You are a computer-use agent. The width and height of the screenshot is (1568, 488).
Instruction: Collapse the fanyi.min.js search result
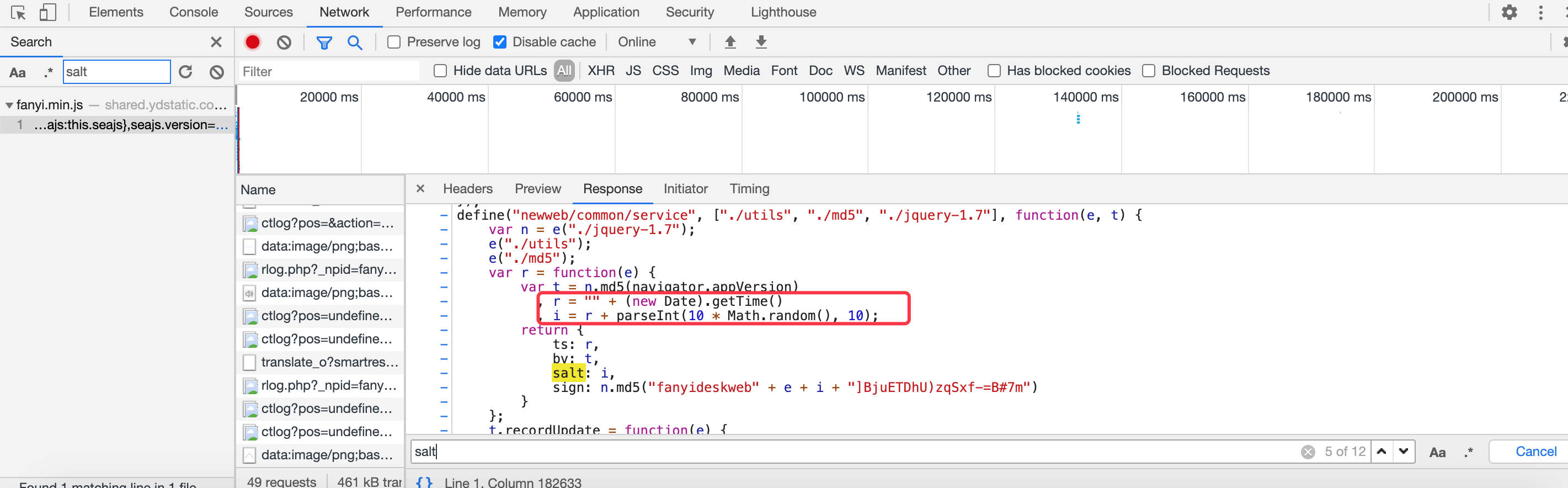9,105
